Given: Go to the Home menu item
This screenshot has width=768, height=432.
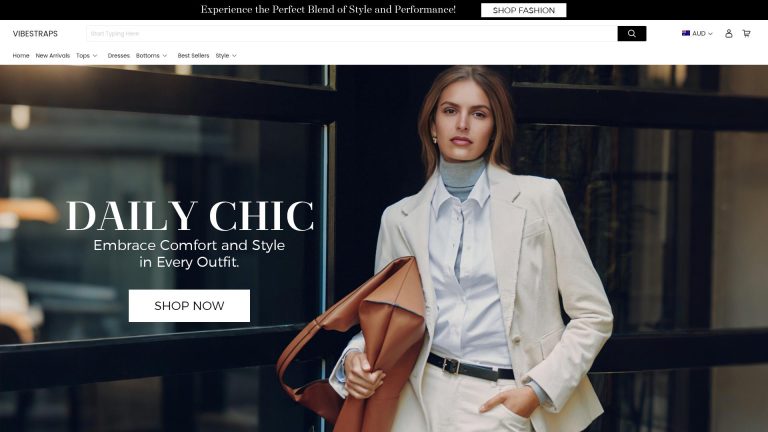Looking at the screenshot, I should coord(21,56).
